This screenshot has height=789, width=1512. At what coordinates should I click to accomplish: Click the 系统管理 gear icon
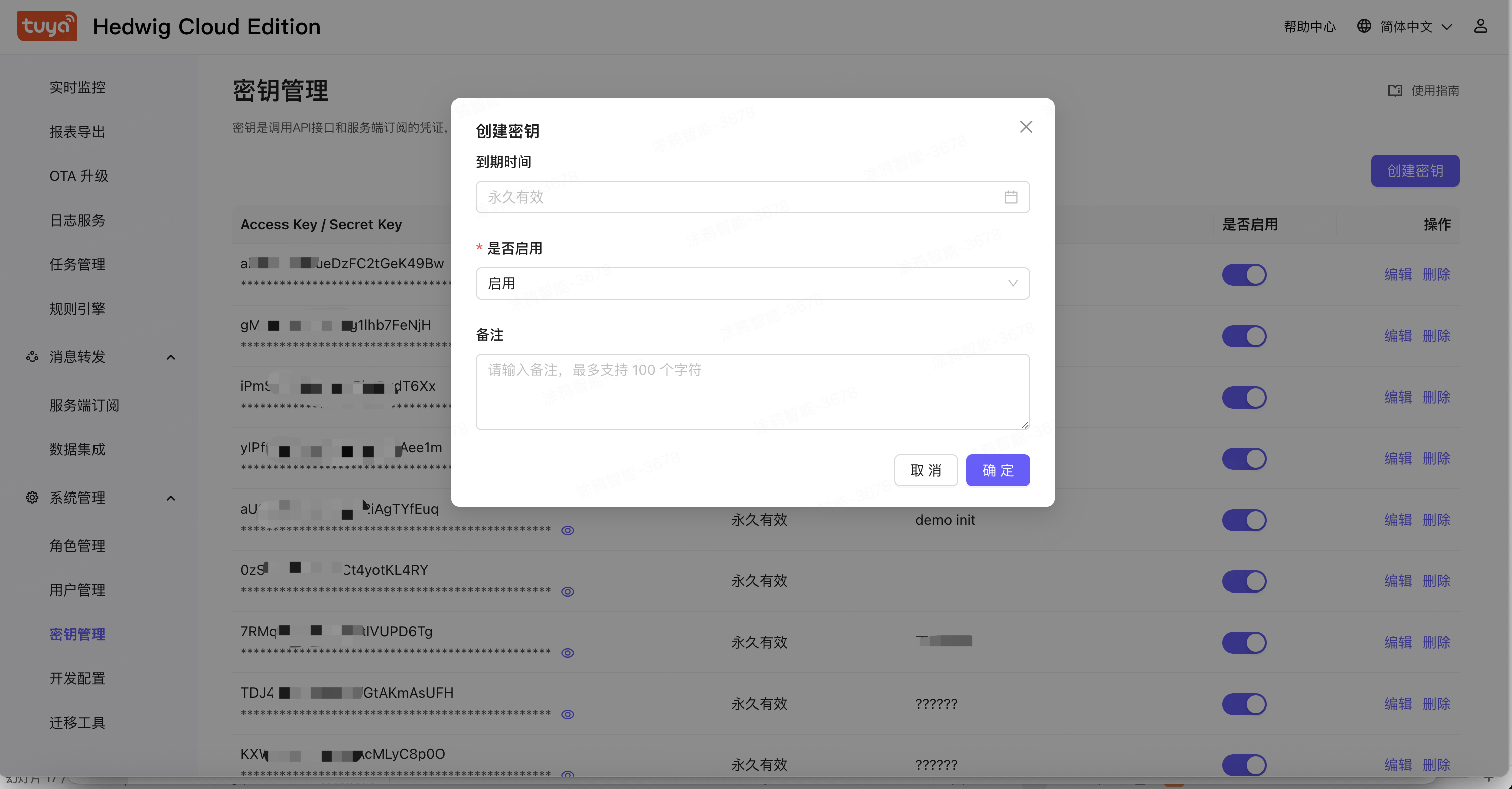(x=32, y=498)
